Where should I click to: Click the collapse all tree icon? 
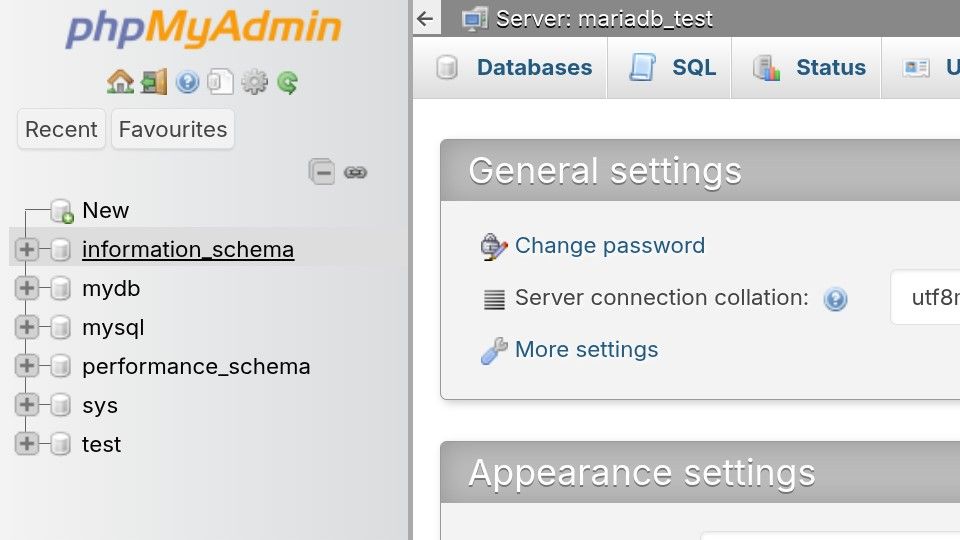tap(321, 172)
